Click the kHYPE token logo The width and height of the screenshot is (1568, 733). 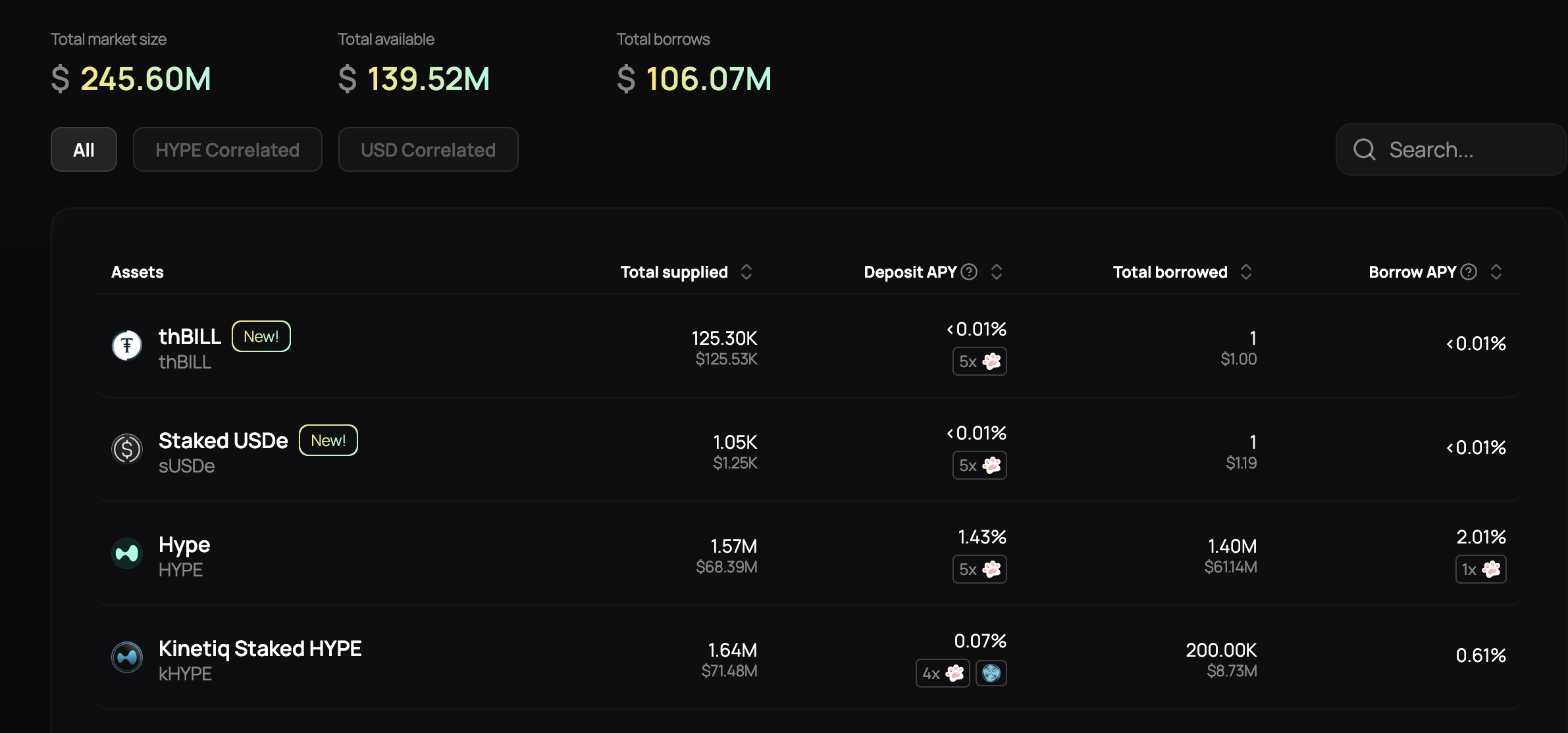(x=127, y=657)
